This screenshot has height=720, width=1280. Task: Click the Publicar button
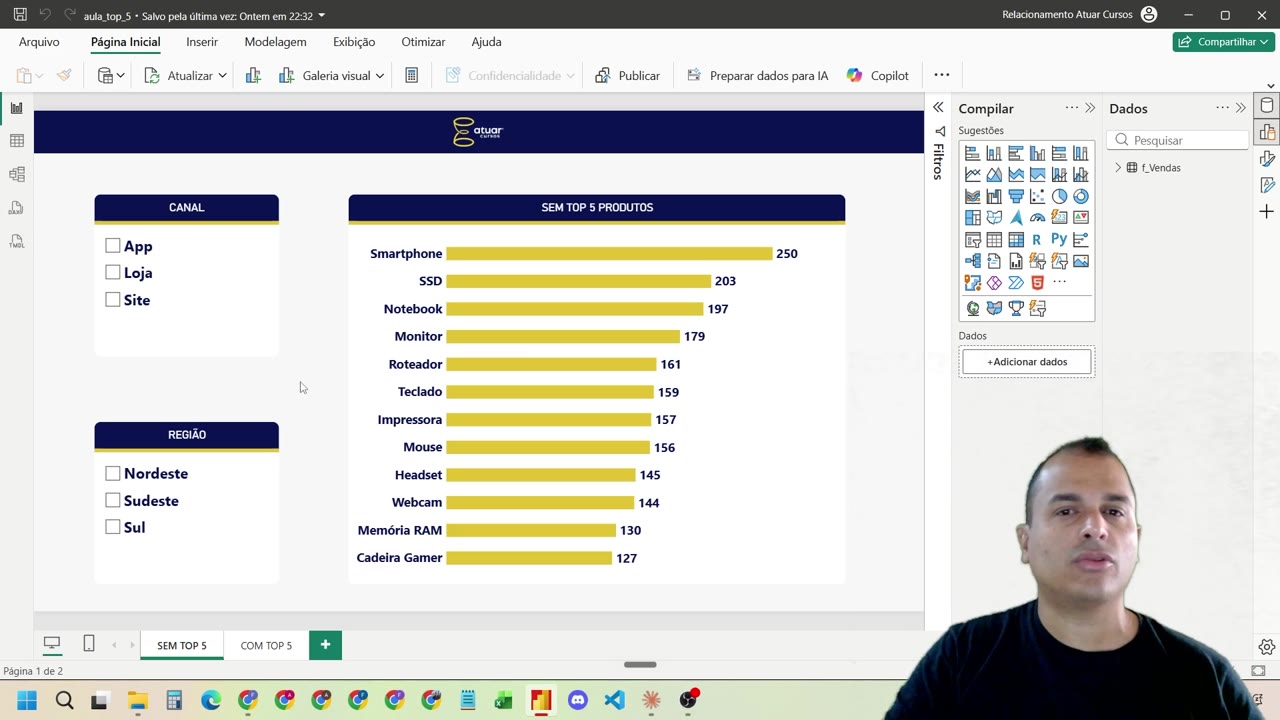627,75
